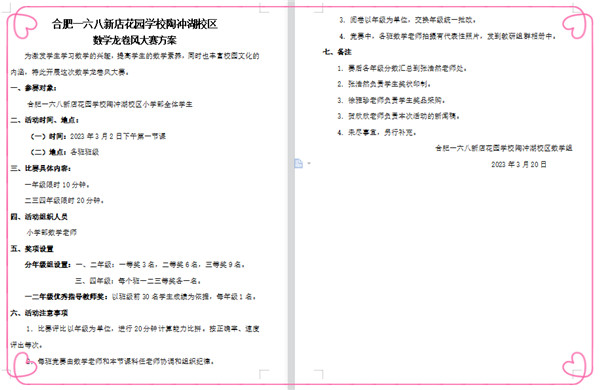Click the line 未尽事宜，另行补充

[377, 132]
